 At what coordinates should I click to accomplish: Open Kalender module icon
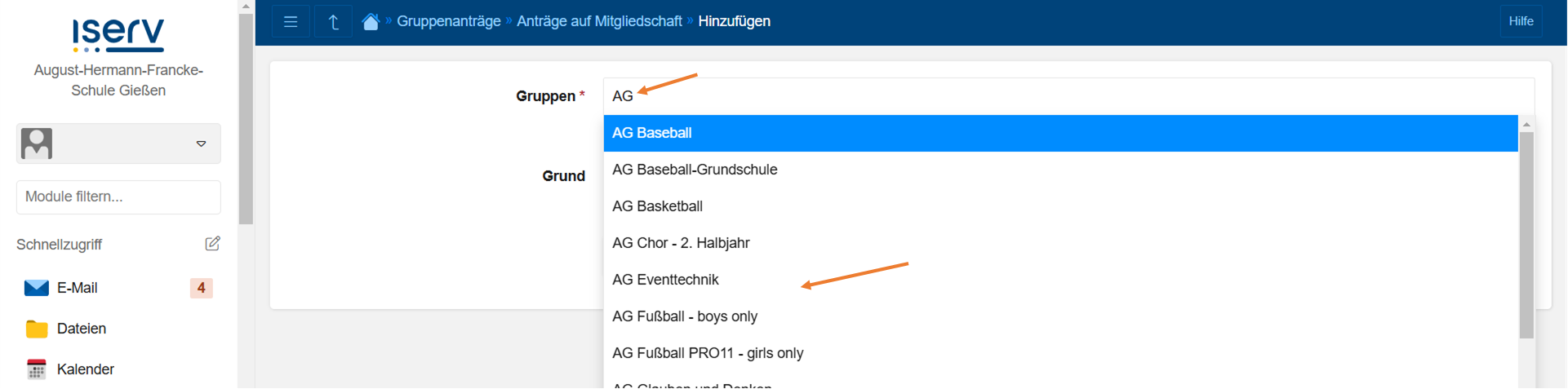coord(37,369)
